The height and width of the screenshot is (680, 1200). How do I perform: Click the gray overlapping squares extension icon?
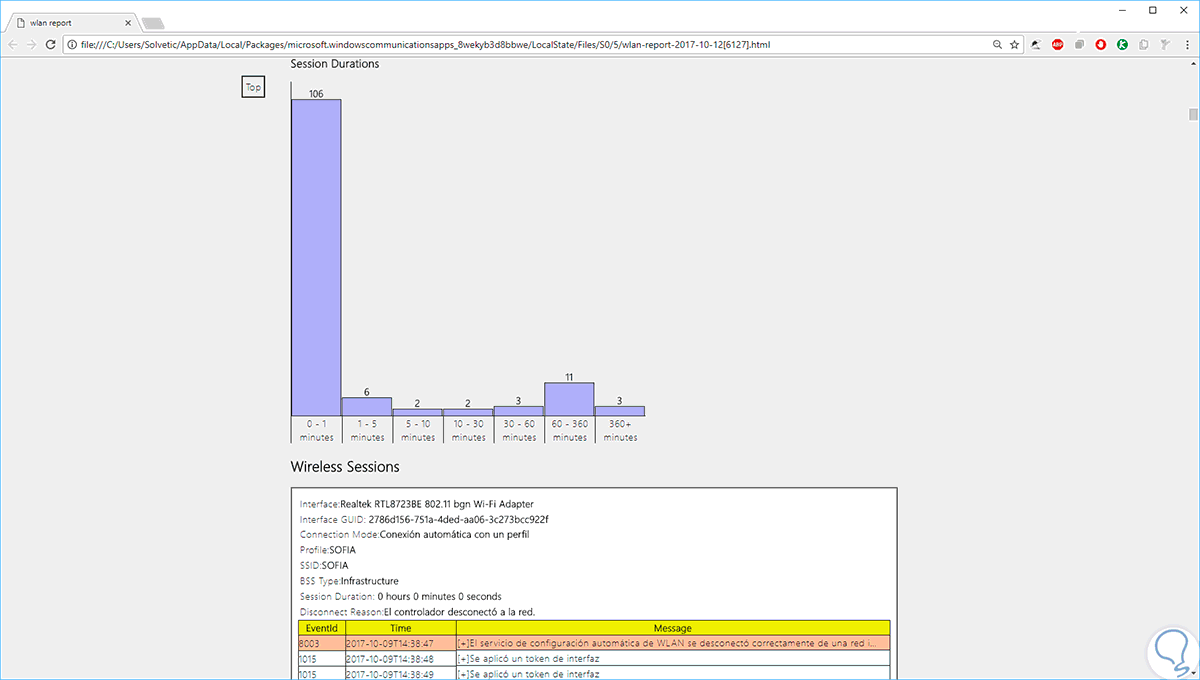pyautogui.click(x=1079, y=45)
